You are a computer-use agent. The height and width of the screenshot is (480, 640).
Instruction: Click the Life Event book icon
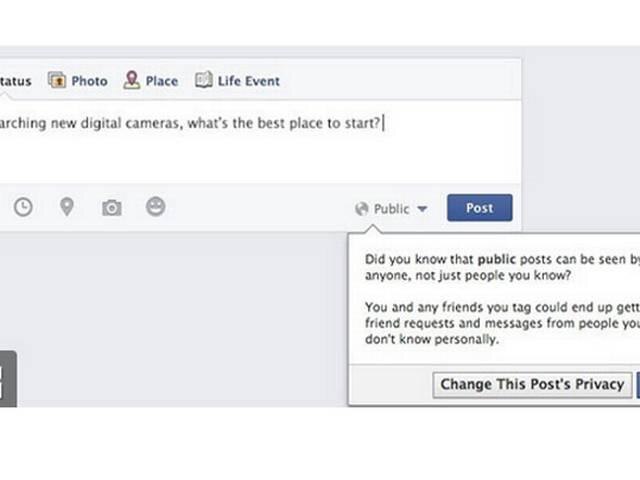(204, 80)
